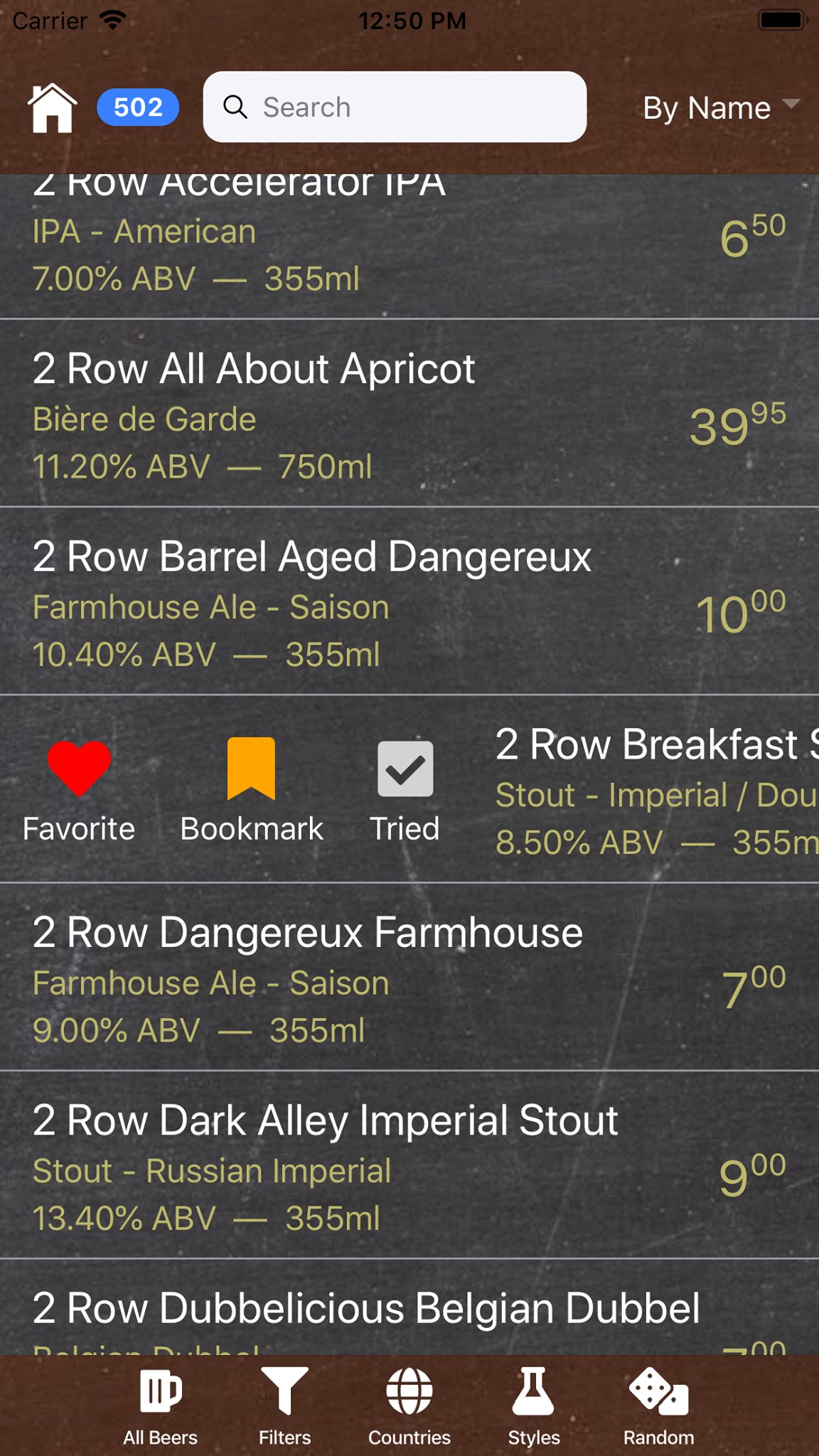Viewport: 819px width, 1456px height.
Task: Open the By Name sort dropdown
Action: [721, 108]
